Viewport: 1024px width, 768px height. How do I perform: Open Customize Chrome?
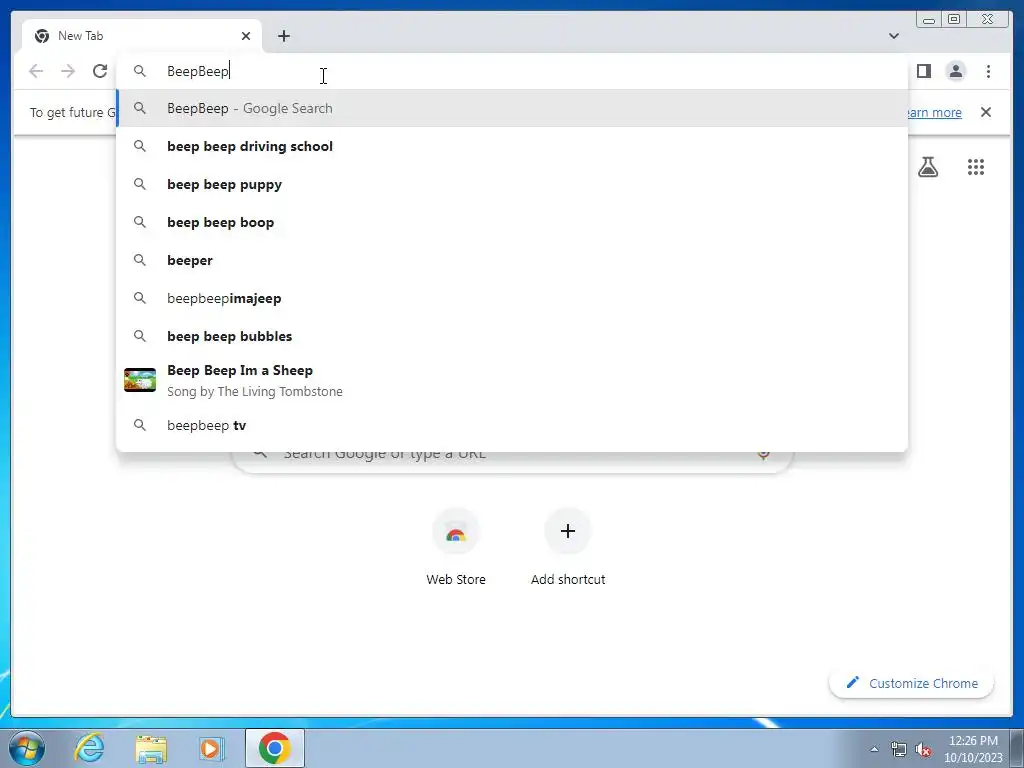pos(912,683)
